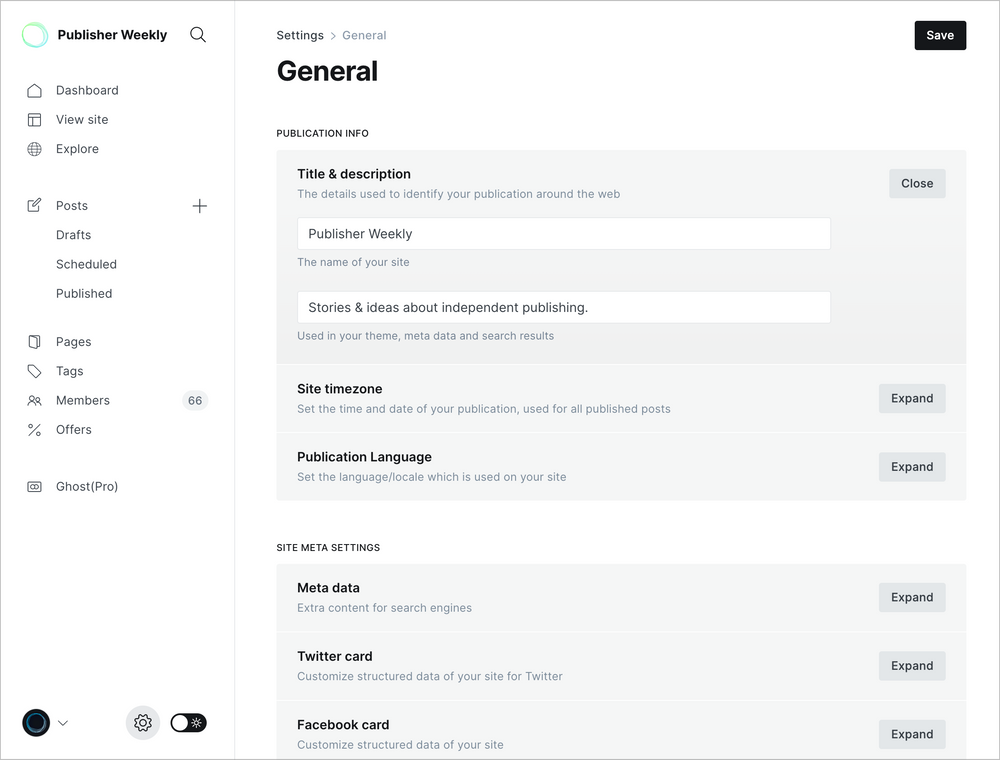Open the user account chevron menu
This screenshot has height=760, width=1000.
(x=62, y=722)
